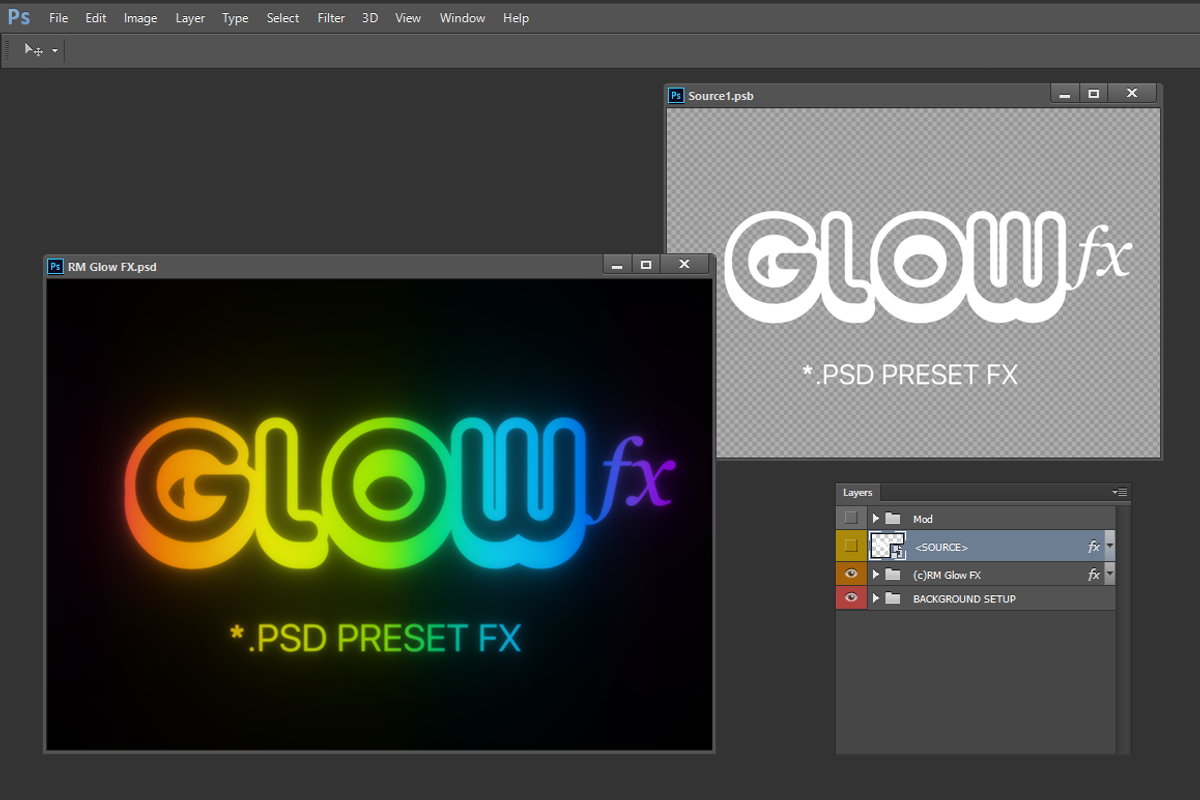Open the Move tool preset picker arrow
Screen dimensions: 1200x800
point(55,50)
